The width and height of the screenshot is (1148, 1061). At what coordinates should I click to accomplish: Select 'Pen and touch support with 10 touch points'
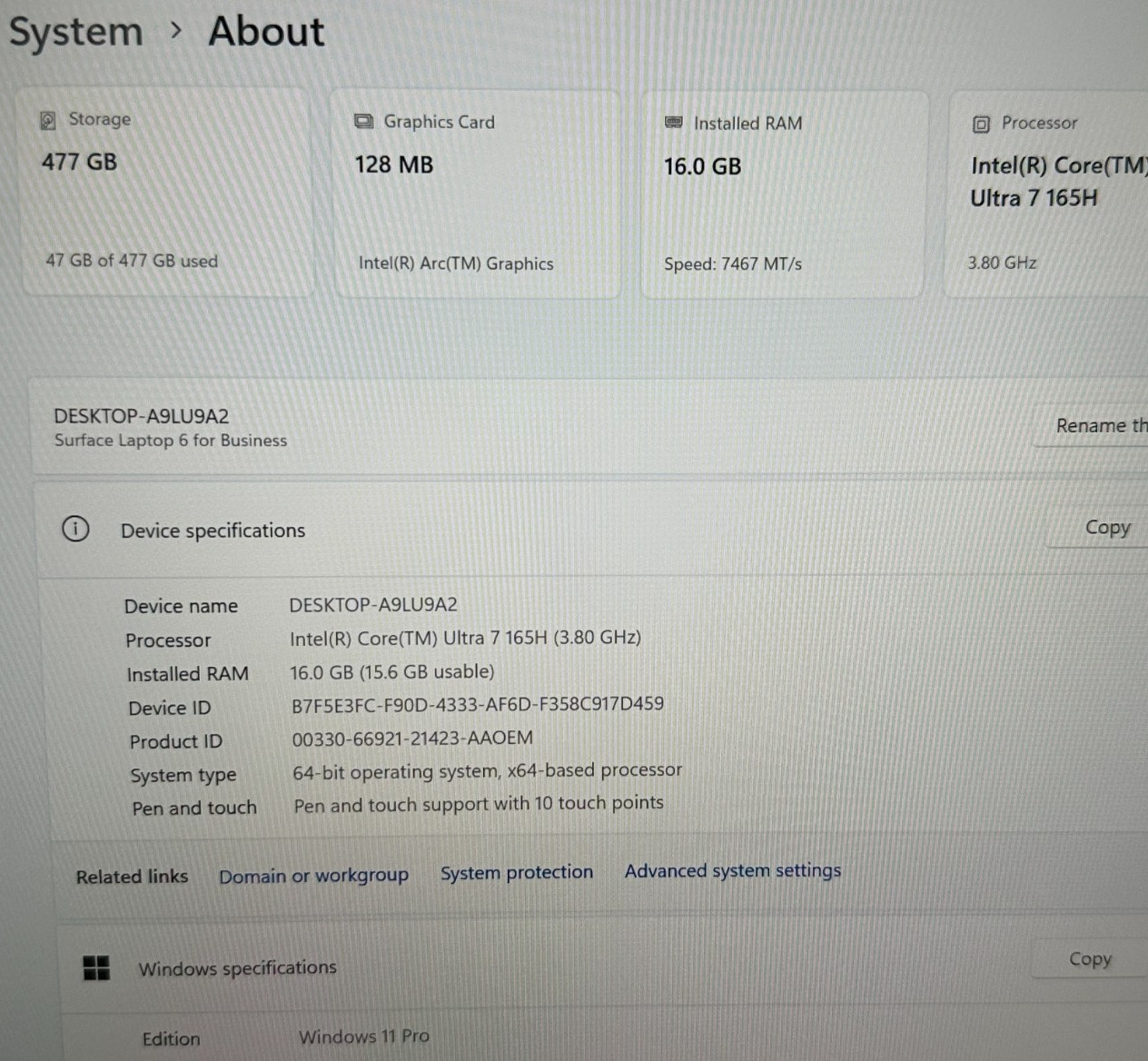coord(479,804)
